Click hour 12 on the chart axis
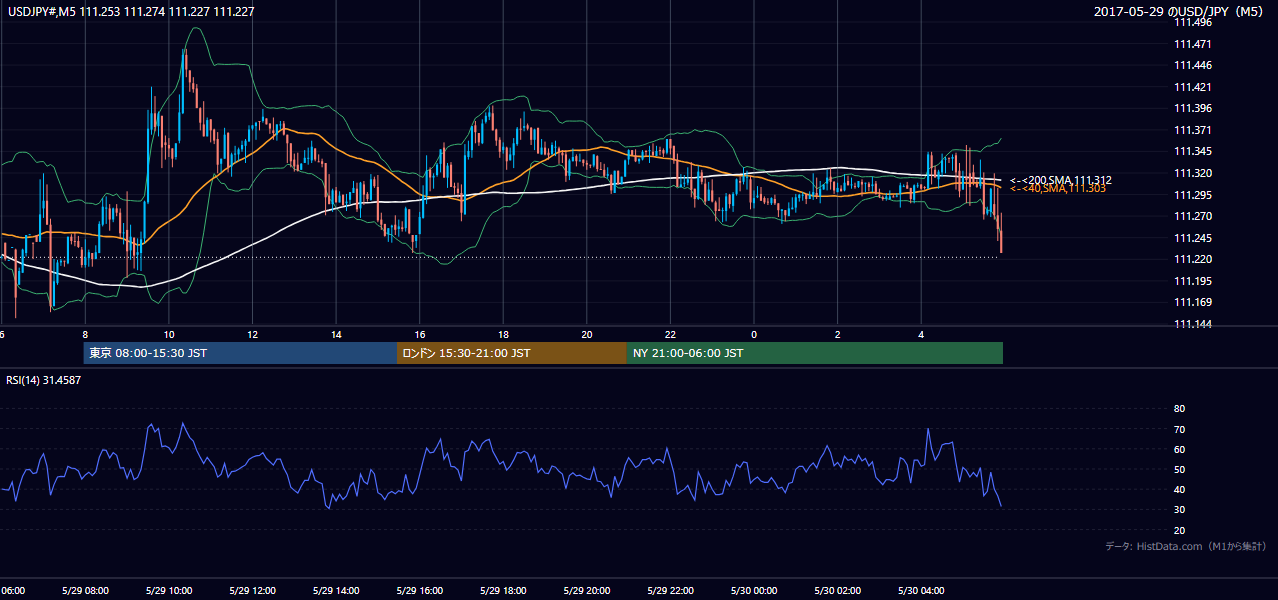1278x600 pixels. point(252,334)
